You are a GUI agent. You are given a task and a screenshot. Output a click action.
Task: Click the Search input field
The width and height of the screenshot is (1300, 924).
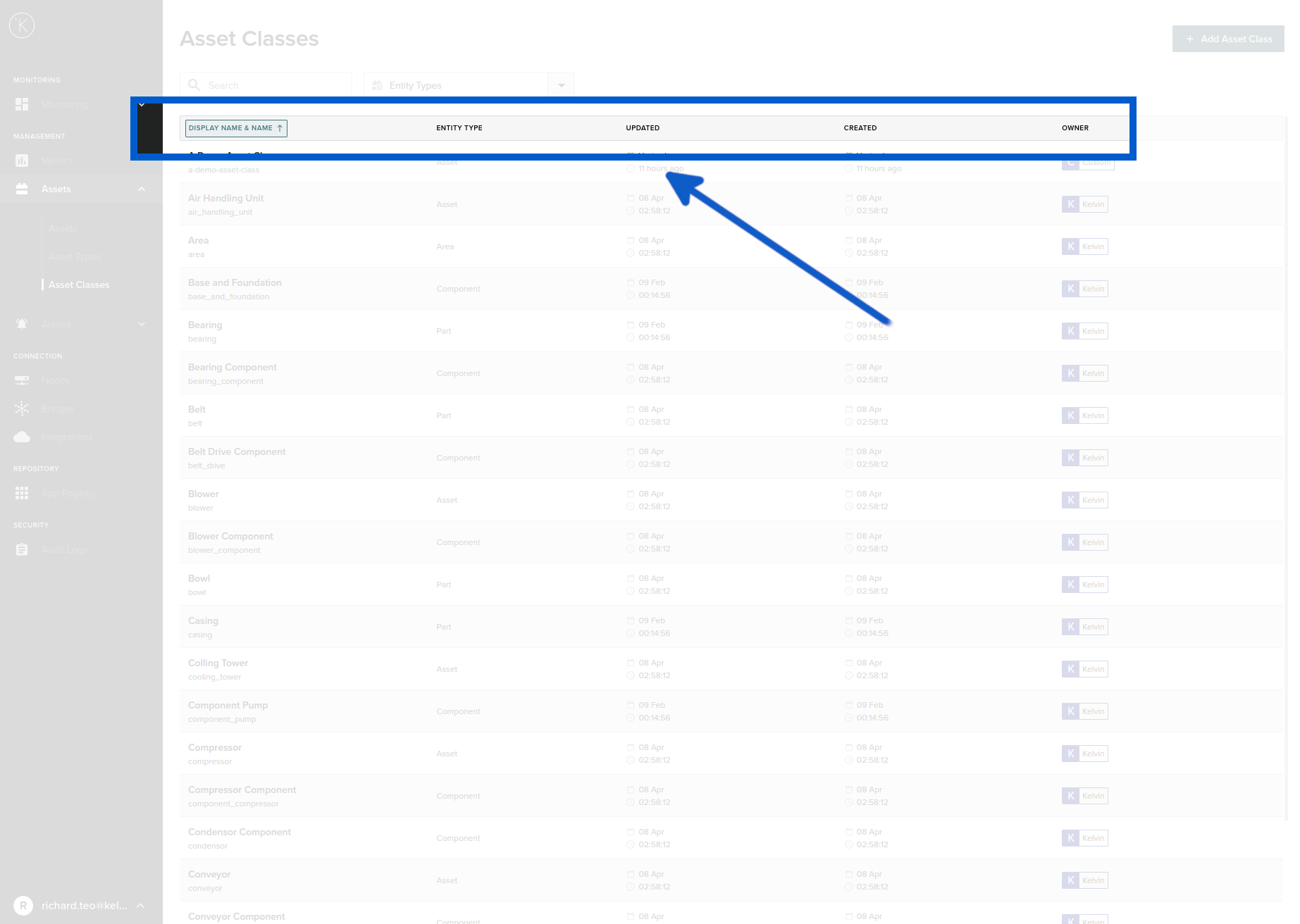click(x=275, y=85)
